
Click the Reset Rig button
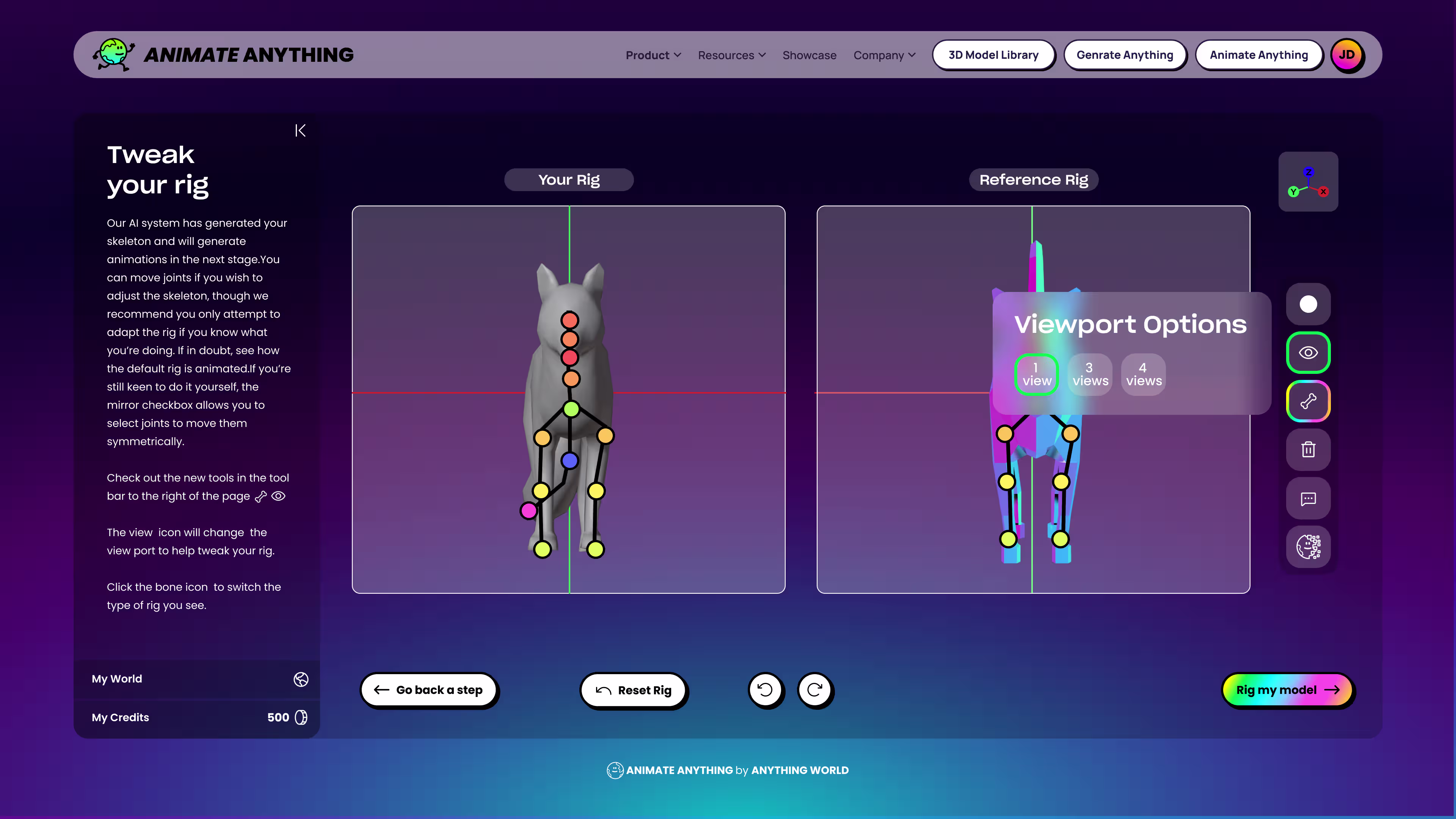[634, 690]
